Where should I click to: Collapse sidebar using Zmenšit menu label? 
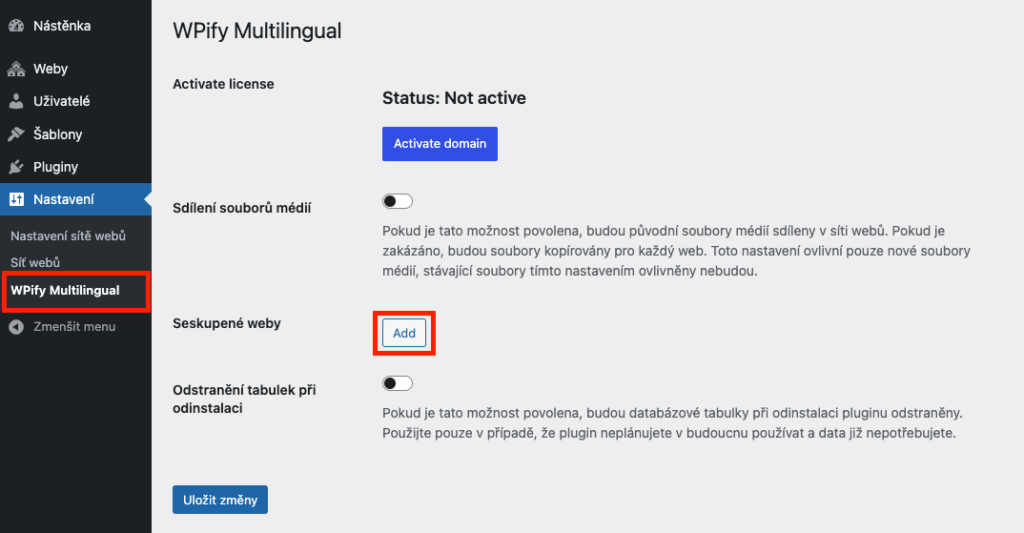(74, 327)
